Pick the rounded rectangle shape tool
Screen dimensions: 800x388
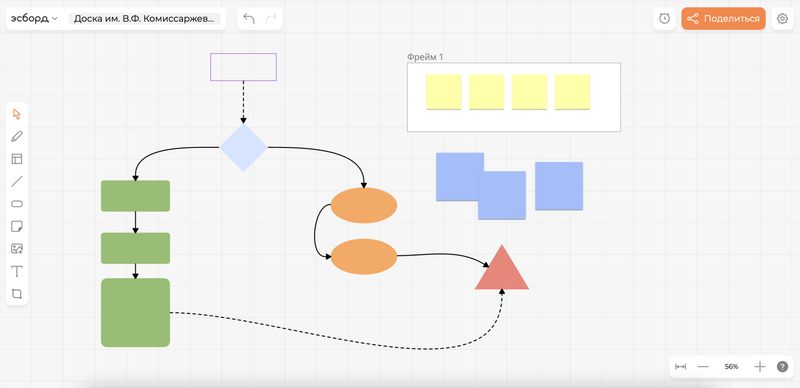[x=17, y=204]
